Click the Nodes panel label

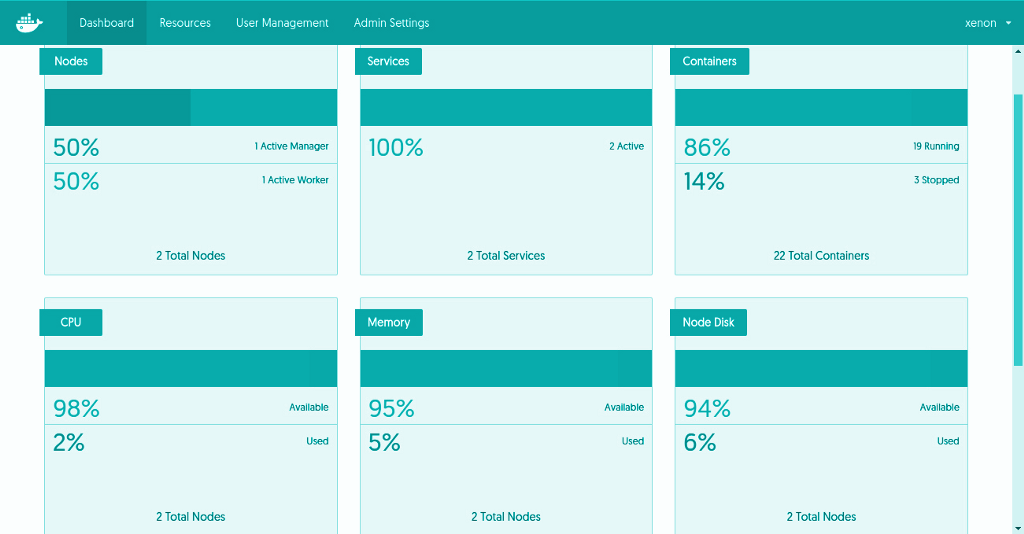(71, 61)
